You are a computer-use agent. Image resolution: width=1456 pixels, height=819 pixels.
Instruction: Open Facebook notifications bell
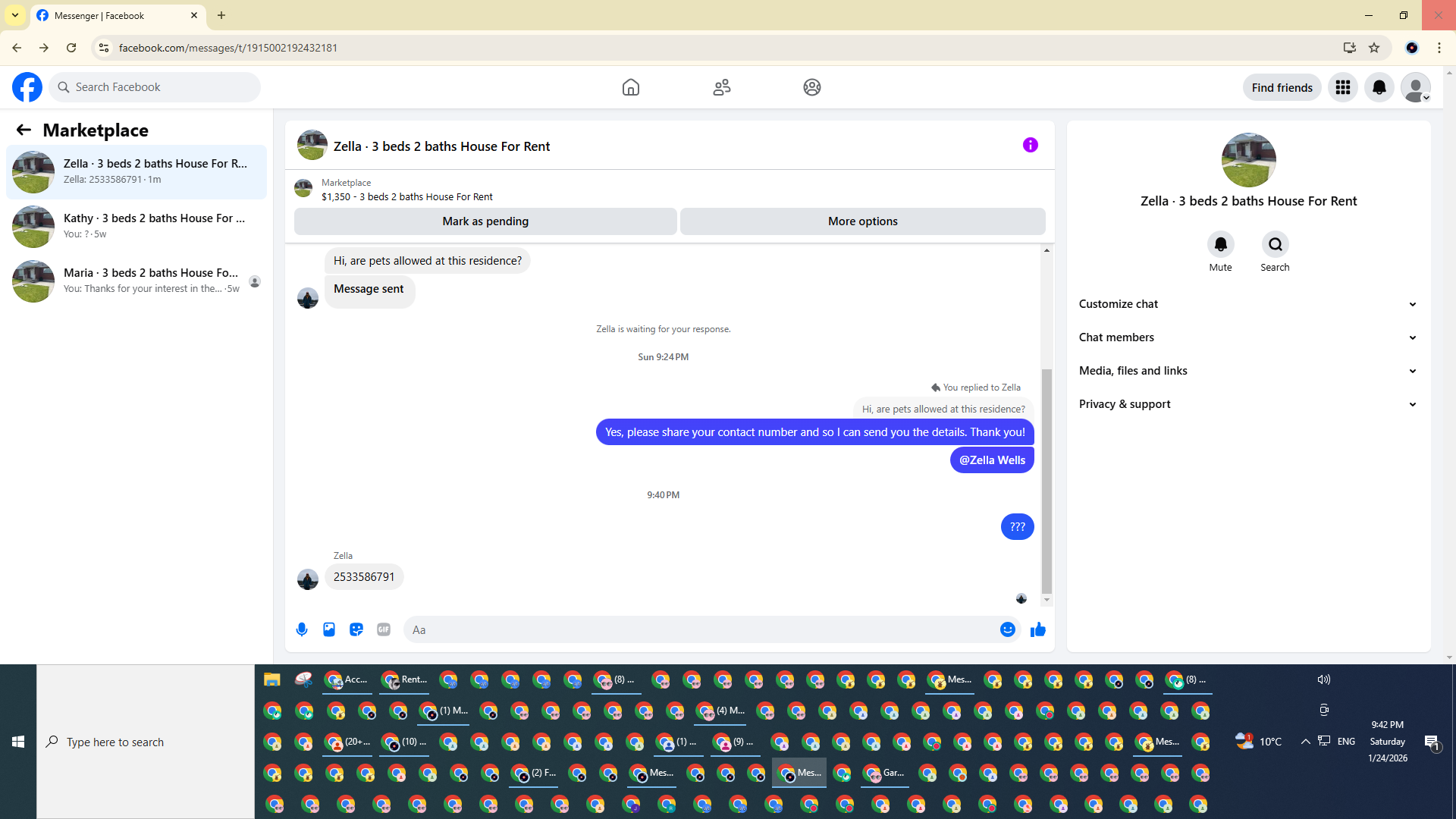1379,87
